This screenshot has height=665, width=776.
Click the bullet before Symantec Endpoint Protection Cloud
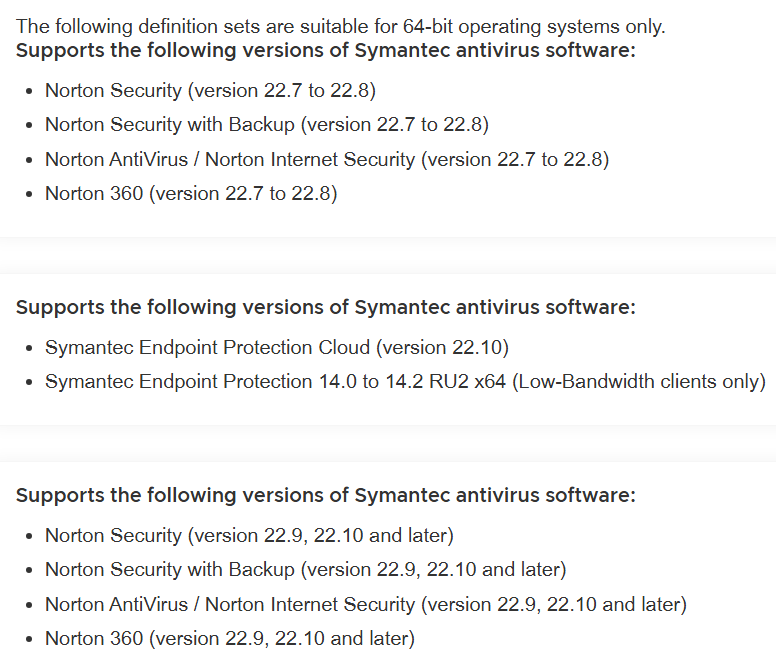point(28,349)
